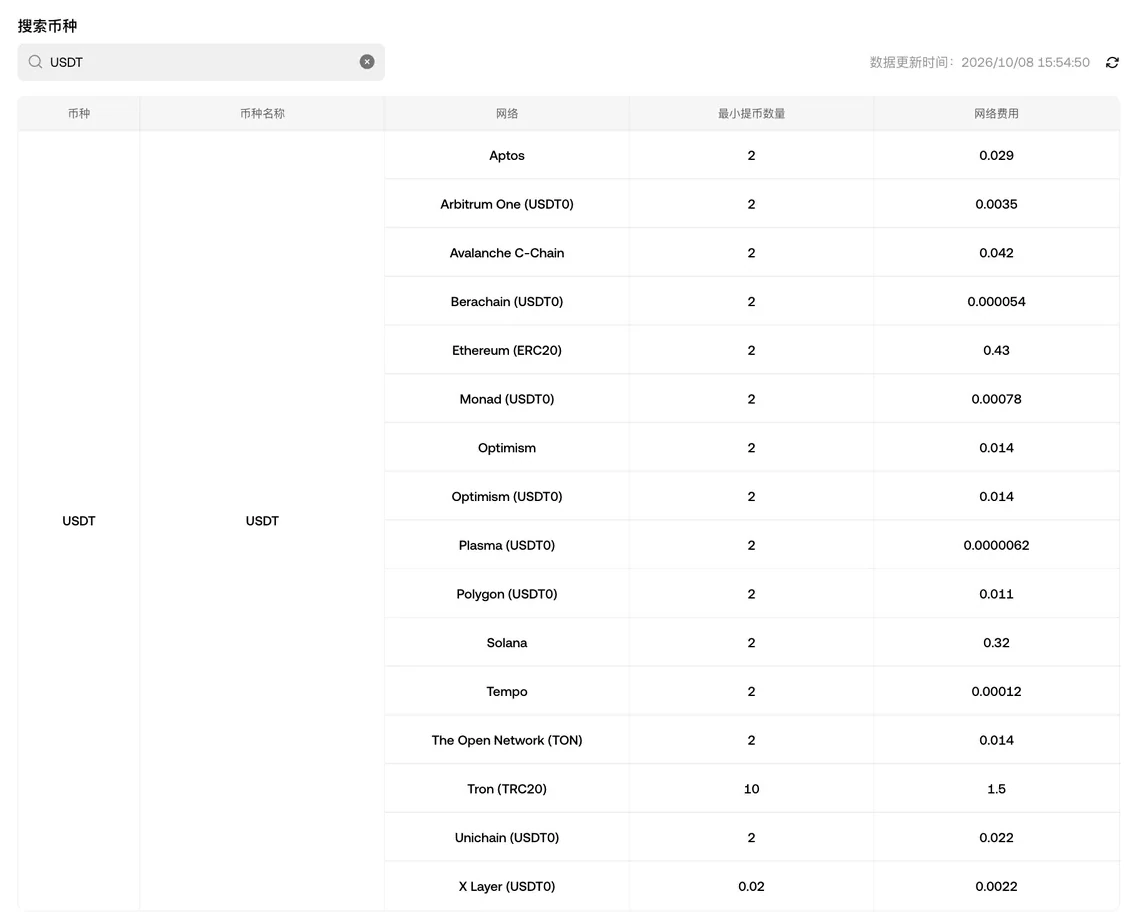Clear the USDT search field

[367, 62]
